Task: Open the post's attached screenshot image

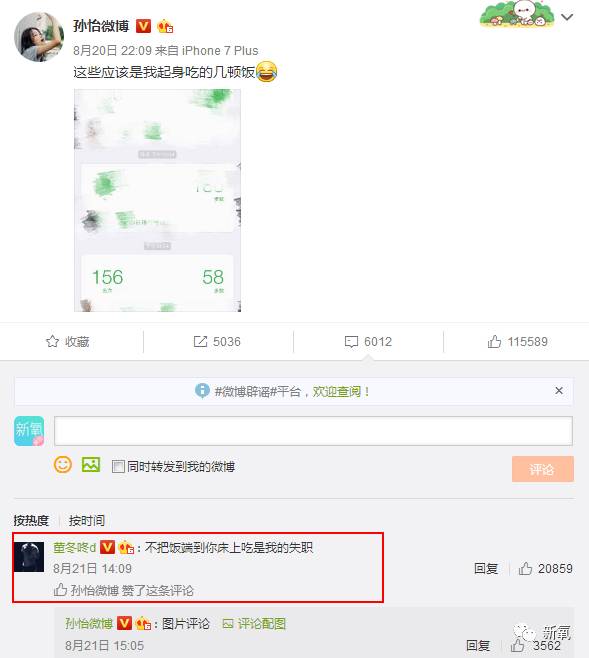Action: [x=158, y=200]
